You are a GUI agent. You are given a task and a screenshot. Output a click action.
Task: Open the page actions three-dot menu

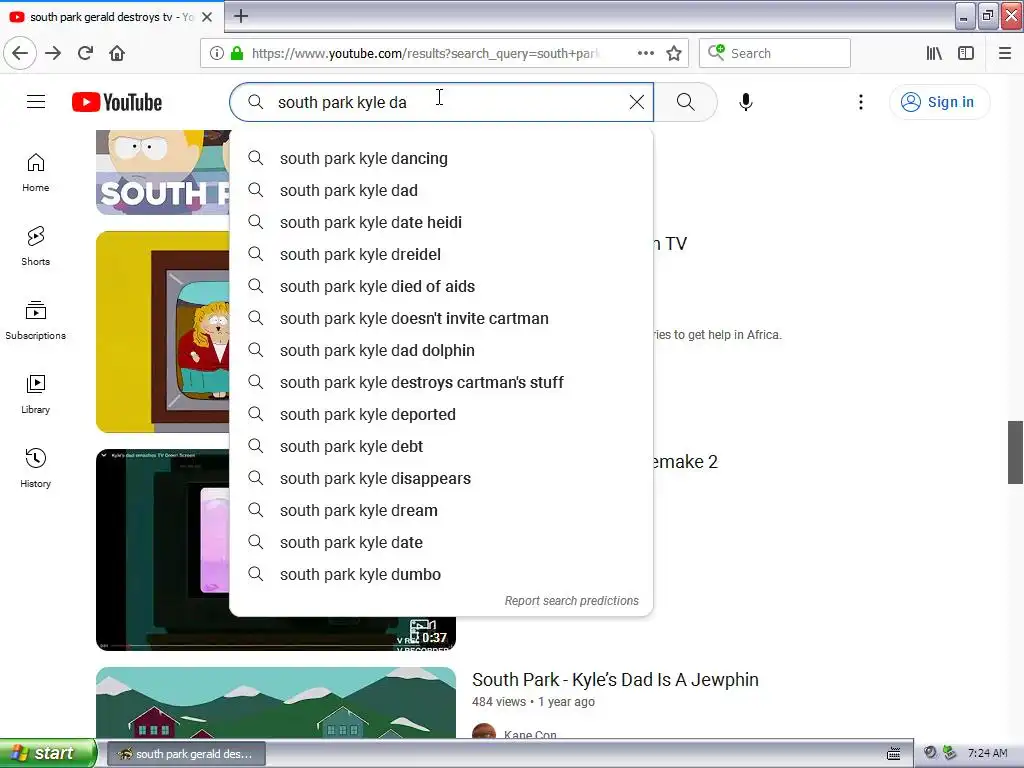(645, 53)
